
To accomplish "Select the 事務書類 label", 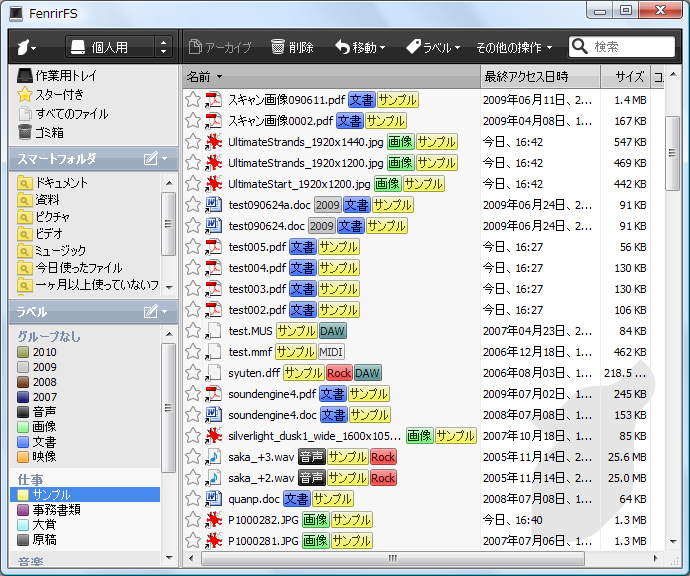I will point(49,510).
